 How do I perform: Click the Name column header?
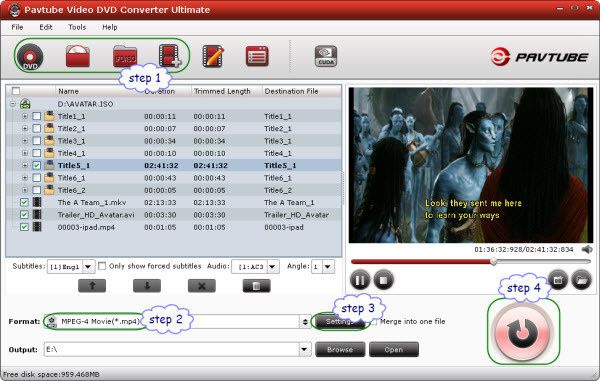[68, 91]
